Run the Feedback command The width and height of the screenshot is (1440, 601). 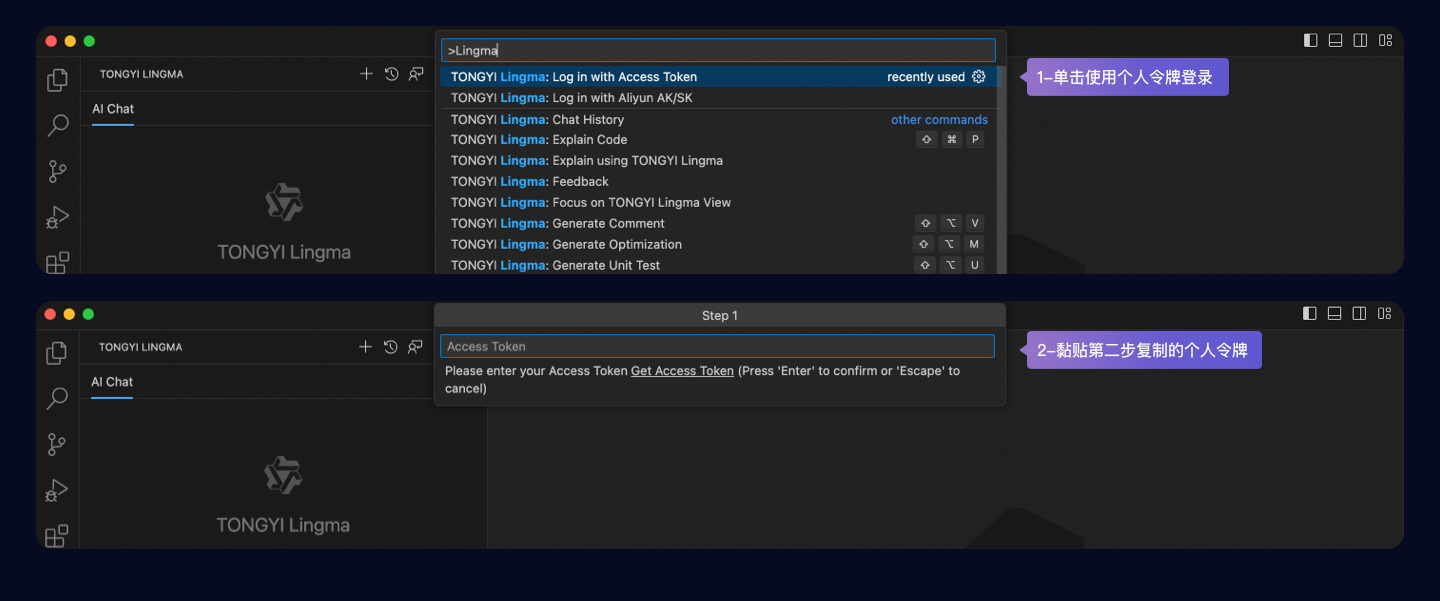point(718,182)
